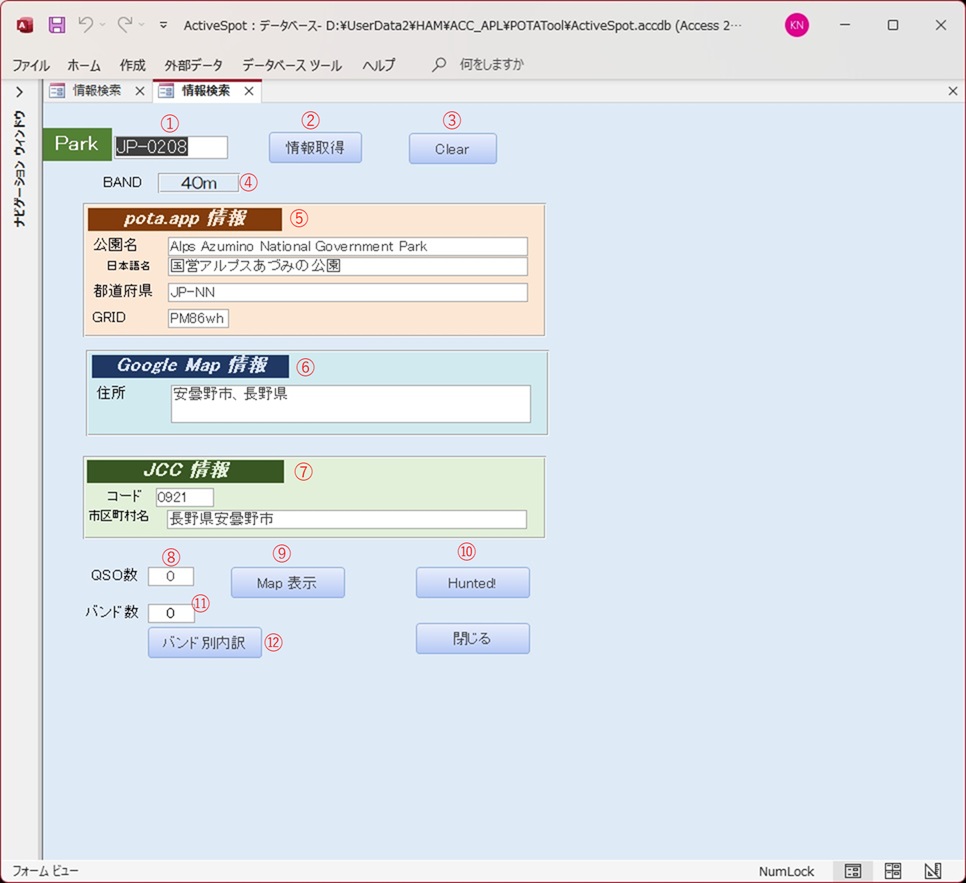Click the Redo arrow icon

[125, 25]
